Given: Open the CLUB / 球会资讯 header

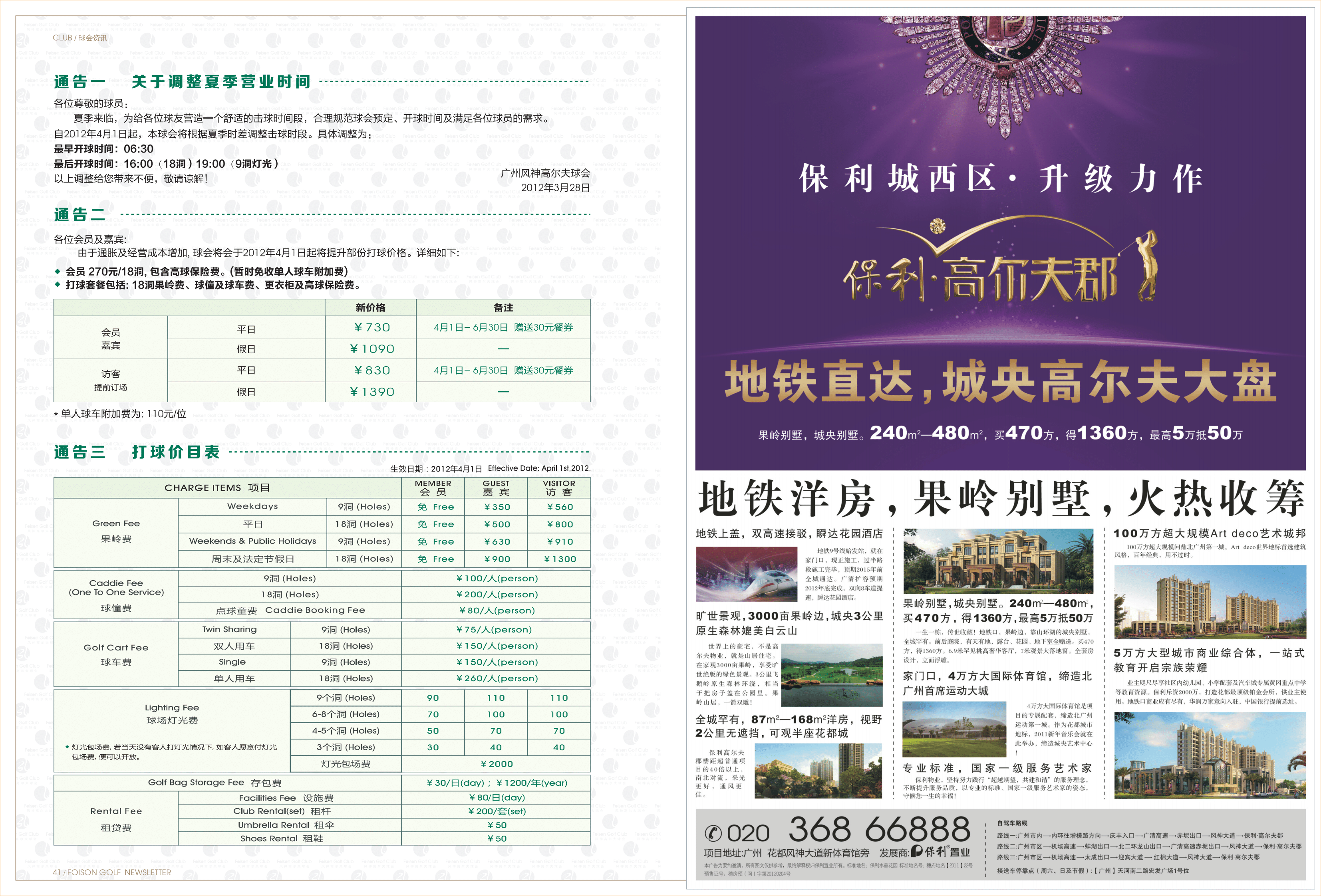Looking at the screenshot, I should (79, 38).
